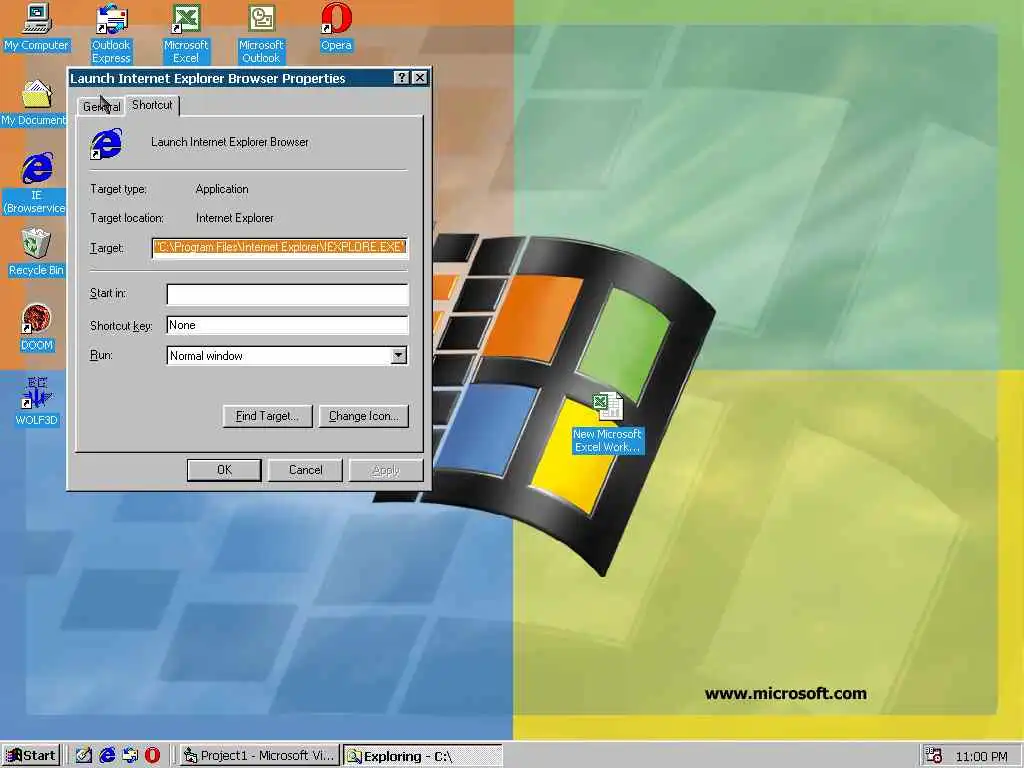Click the Change Icon button

pyautogui.click(x=364, y=416)
